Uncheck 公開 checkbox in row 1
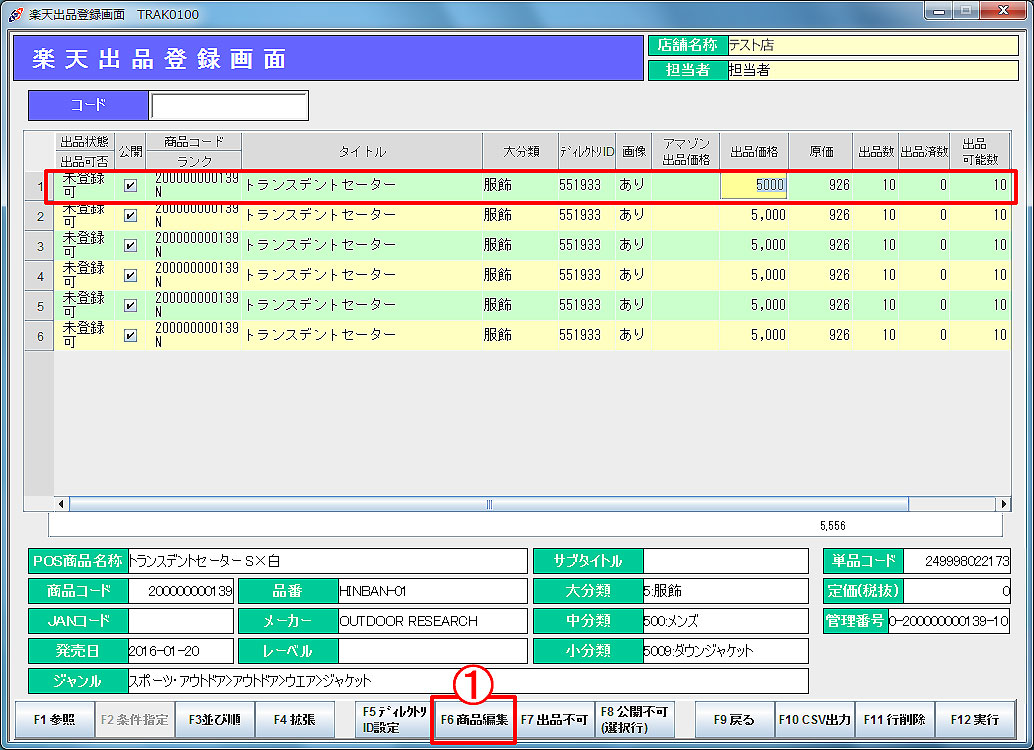The height and width of the screenshot is (750, 1034). click(130, 186)
